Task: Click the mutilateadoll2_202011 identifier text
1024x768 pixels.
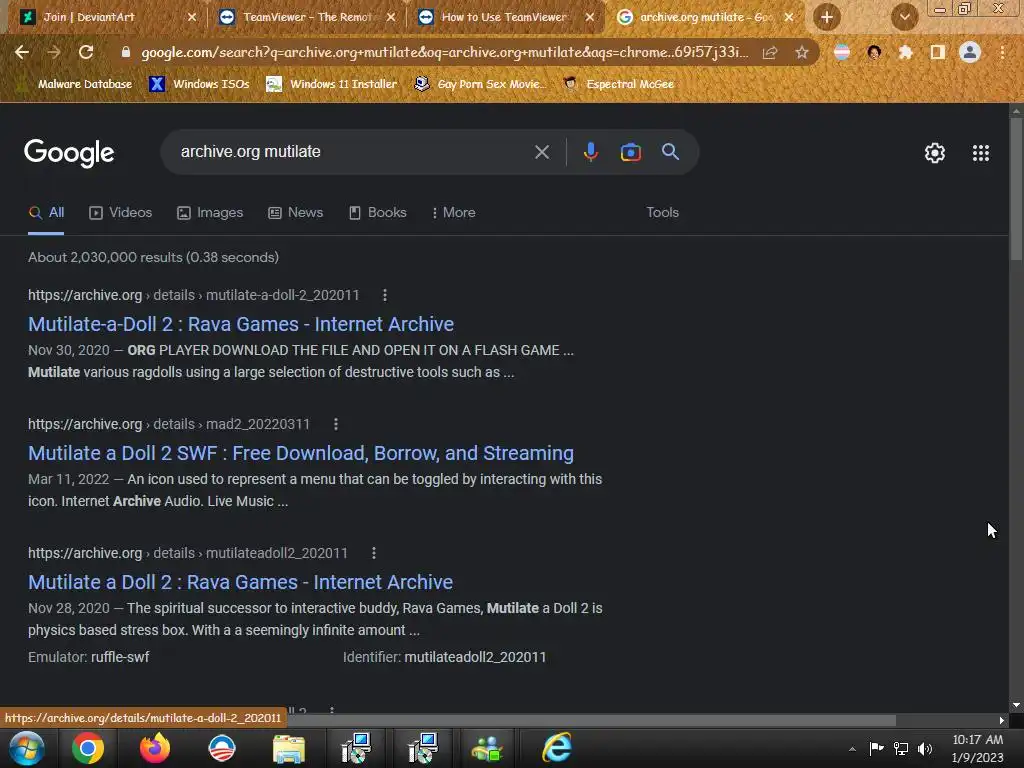Action: click(x=475, y=658)
